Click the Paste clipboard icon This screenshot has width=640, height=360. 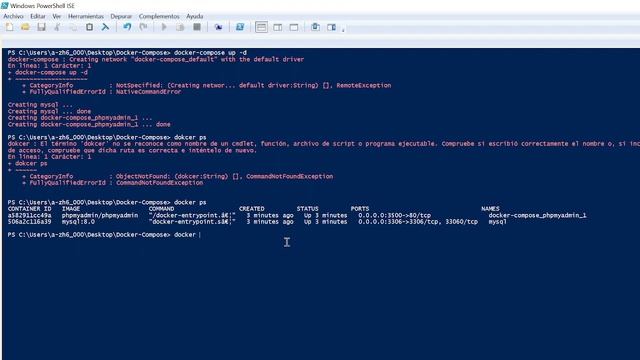coord(89,27)
